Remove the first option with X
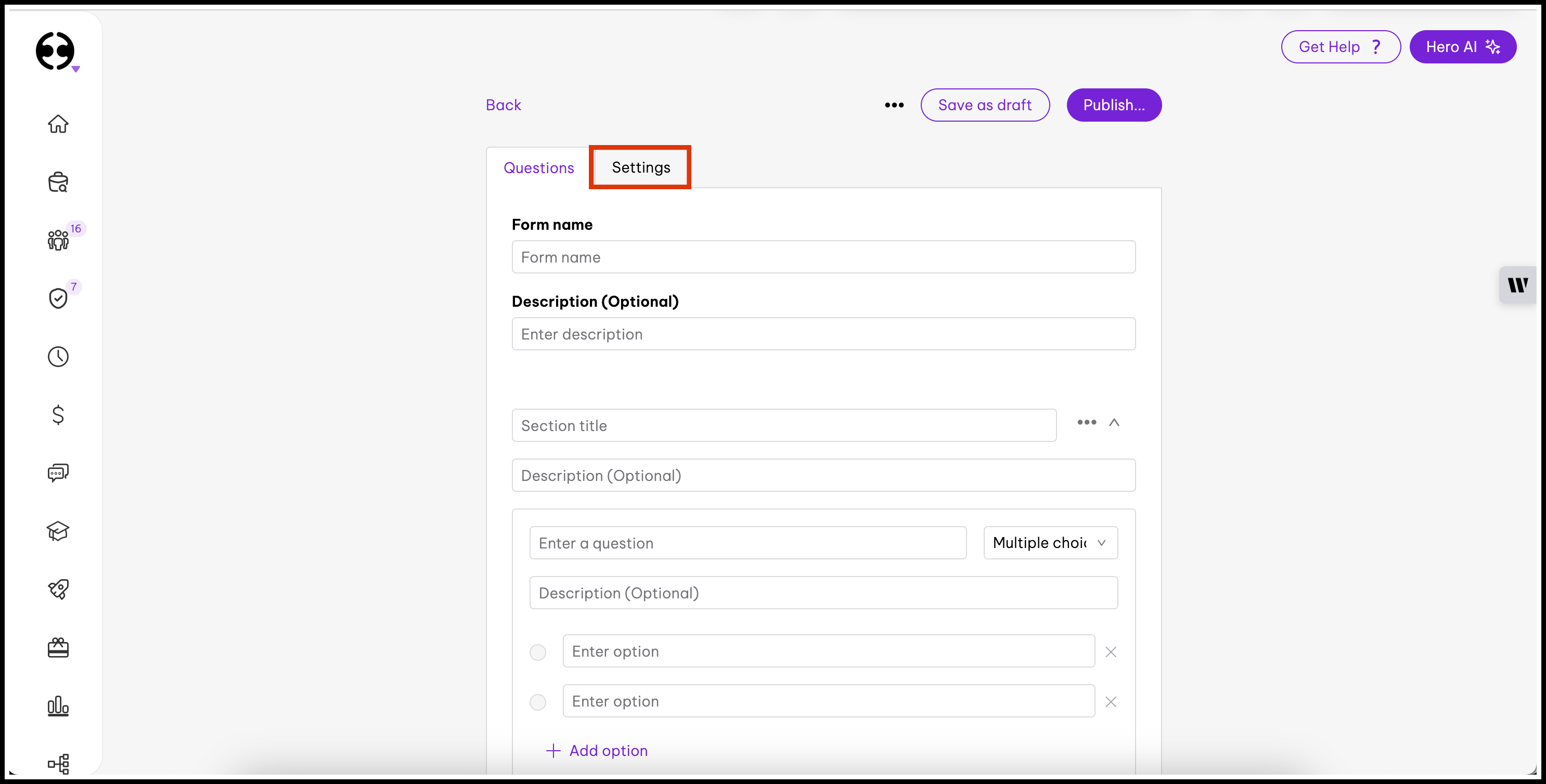Screen dimensions: 1546x784 (x=1110, y=652)
